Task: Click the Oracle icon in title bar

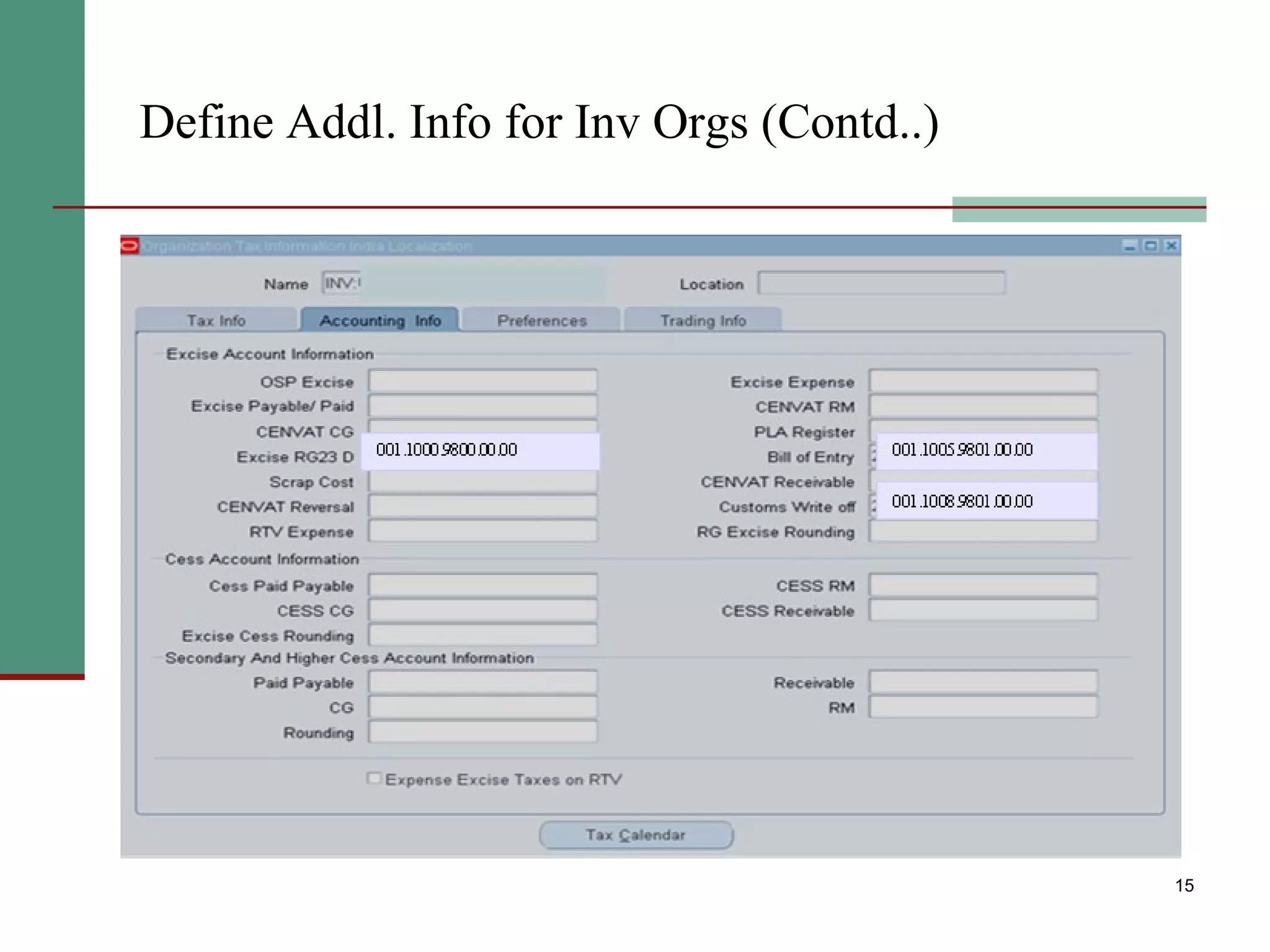Action: [130, 246]
